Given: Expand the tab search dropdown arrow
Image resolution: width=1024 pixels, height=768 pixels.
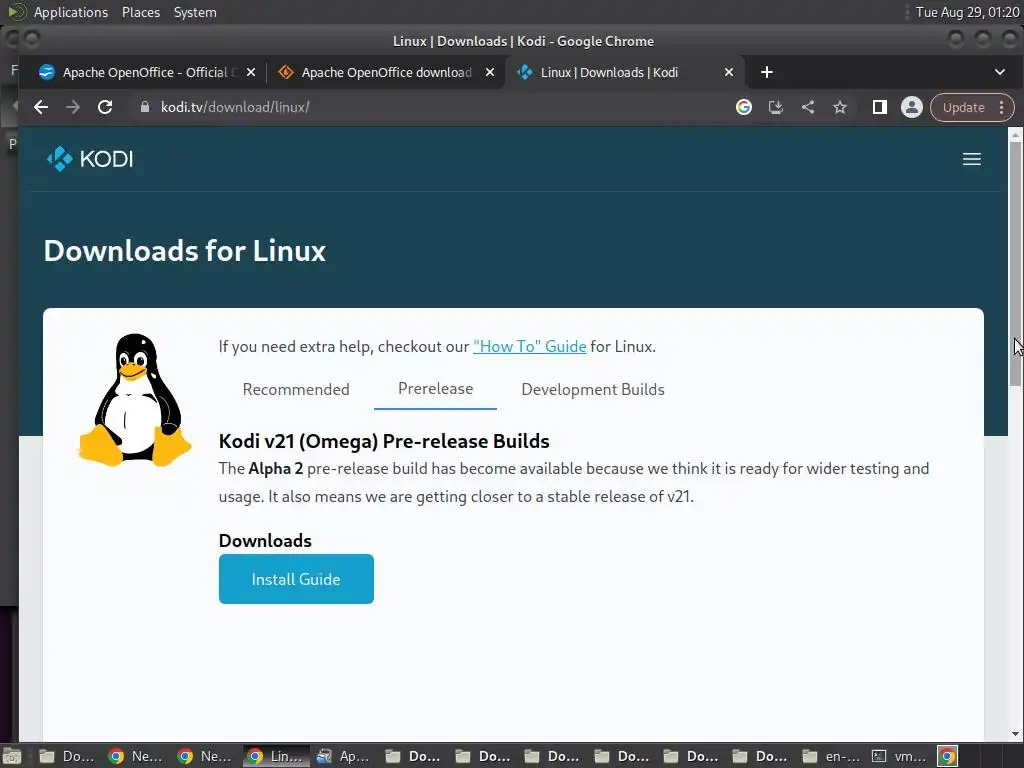Looking at the screenshot, I should pos(999,72).
